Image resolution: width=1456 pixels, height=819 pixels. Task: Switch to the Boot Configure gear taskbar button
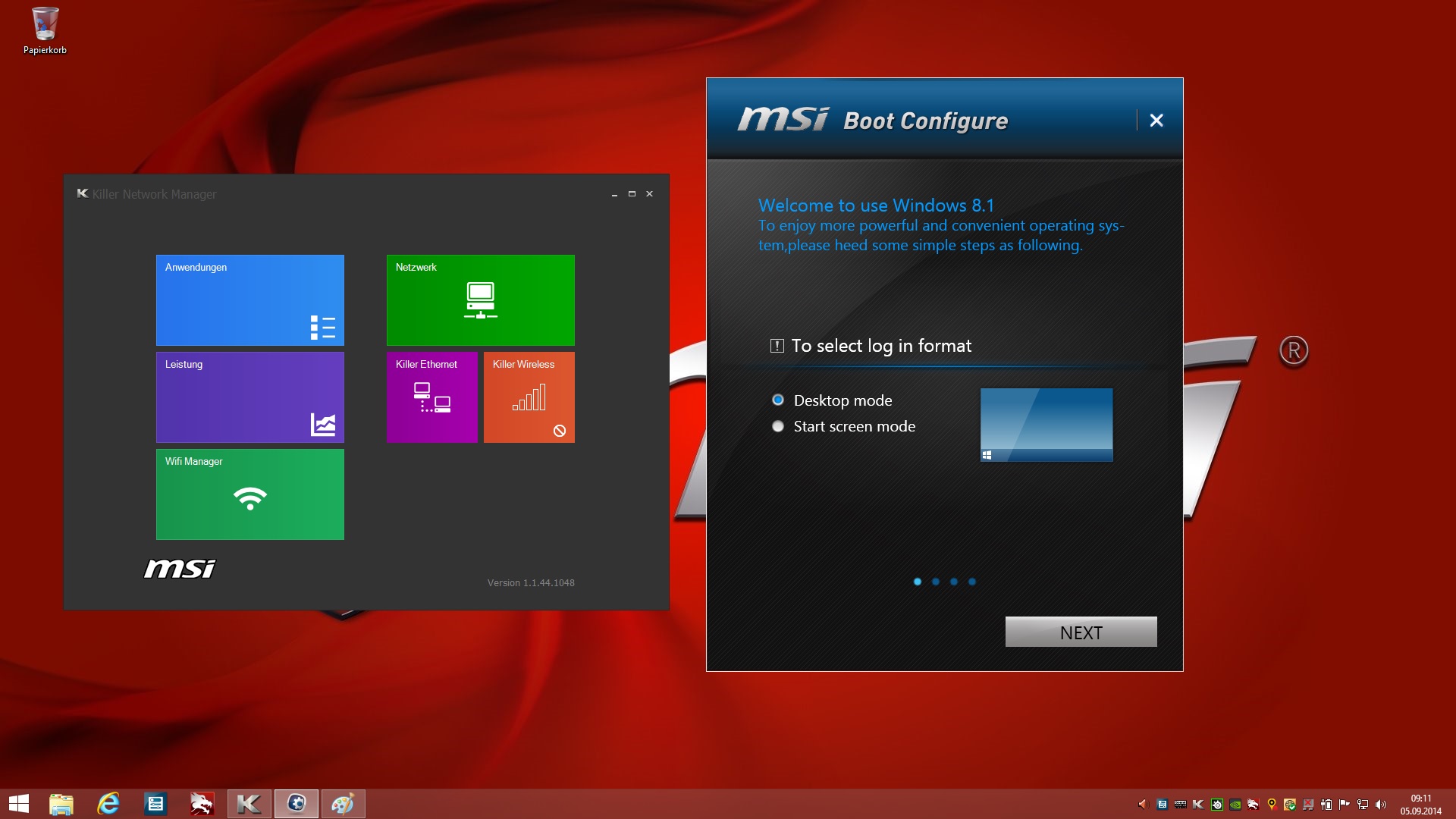coord(296,804)
